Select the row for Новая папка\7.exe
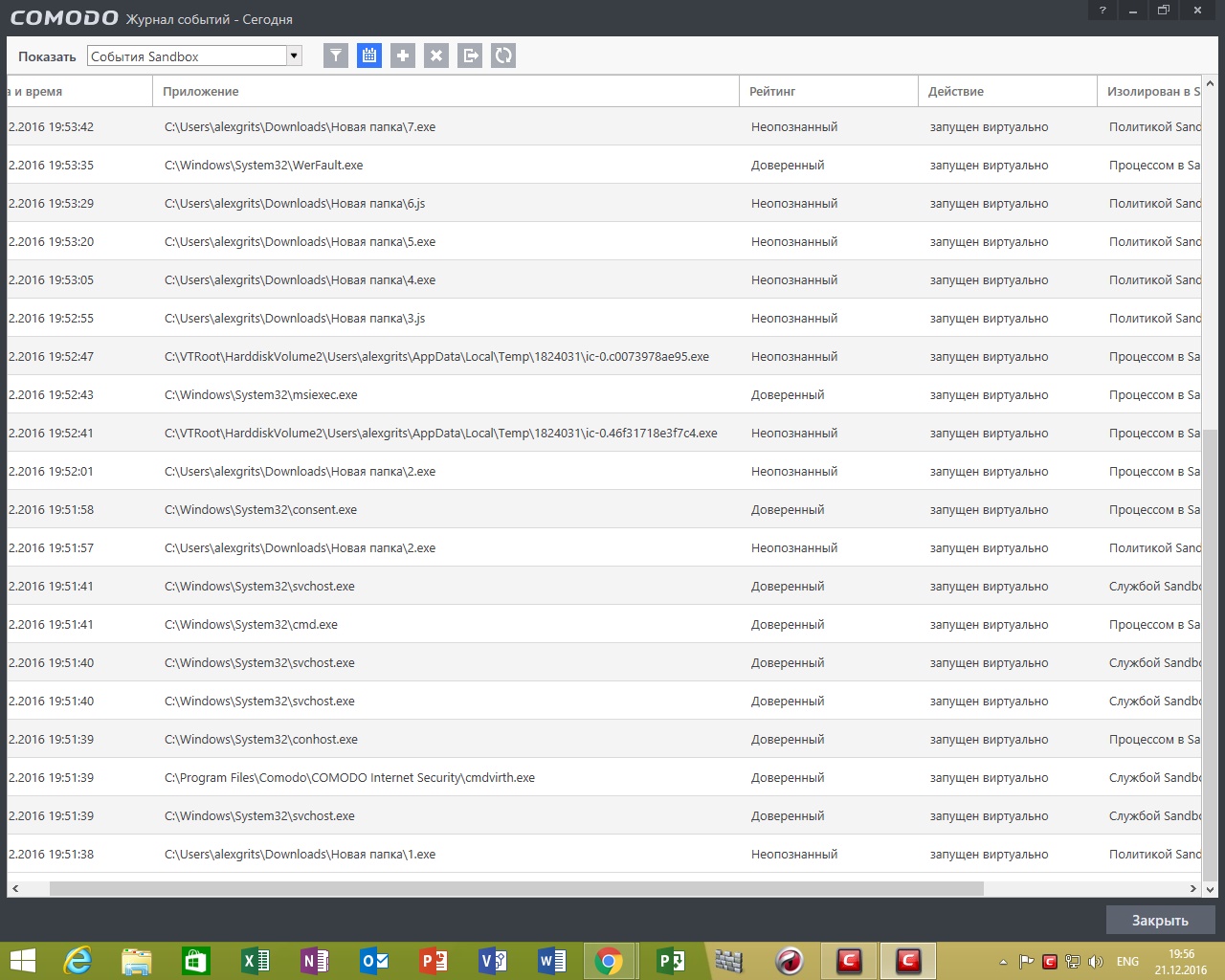1225x980 pixels. (604, 126)
